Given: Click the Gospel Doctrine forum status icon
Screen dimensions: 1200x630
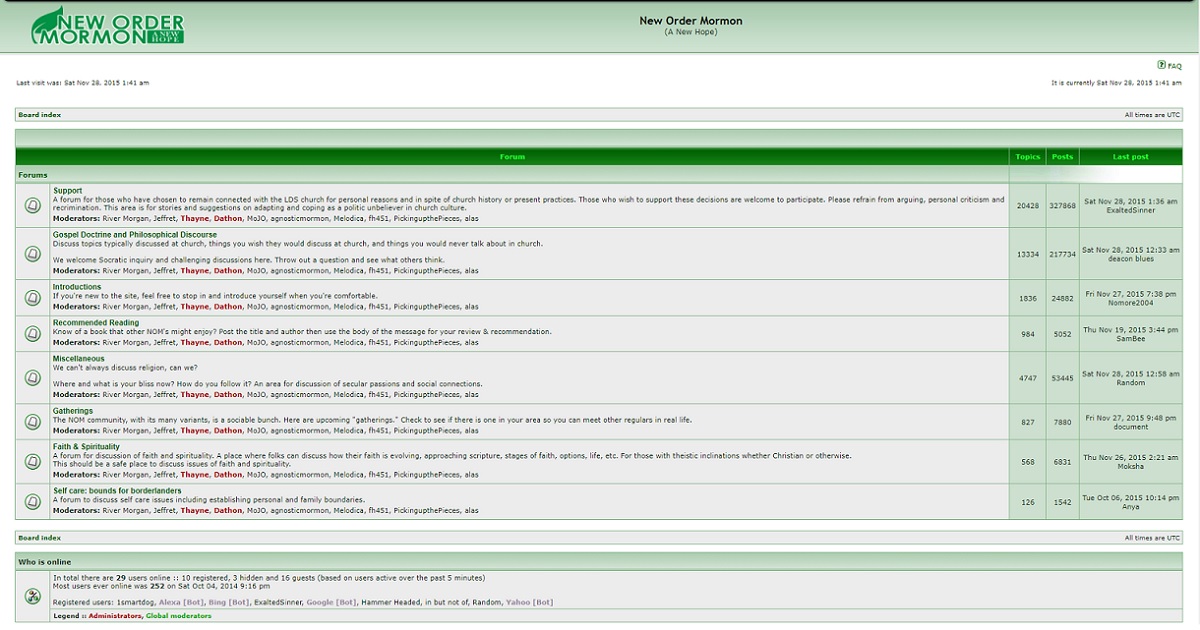Looking at the screenshot, I should coord(33,253).
